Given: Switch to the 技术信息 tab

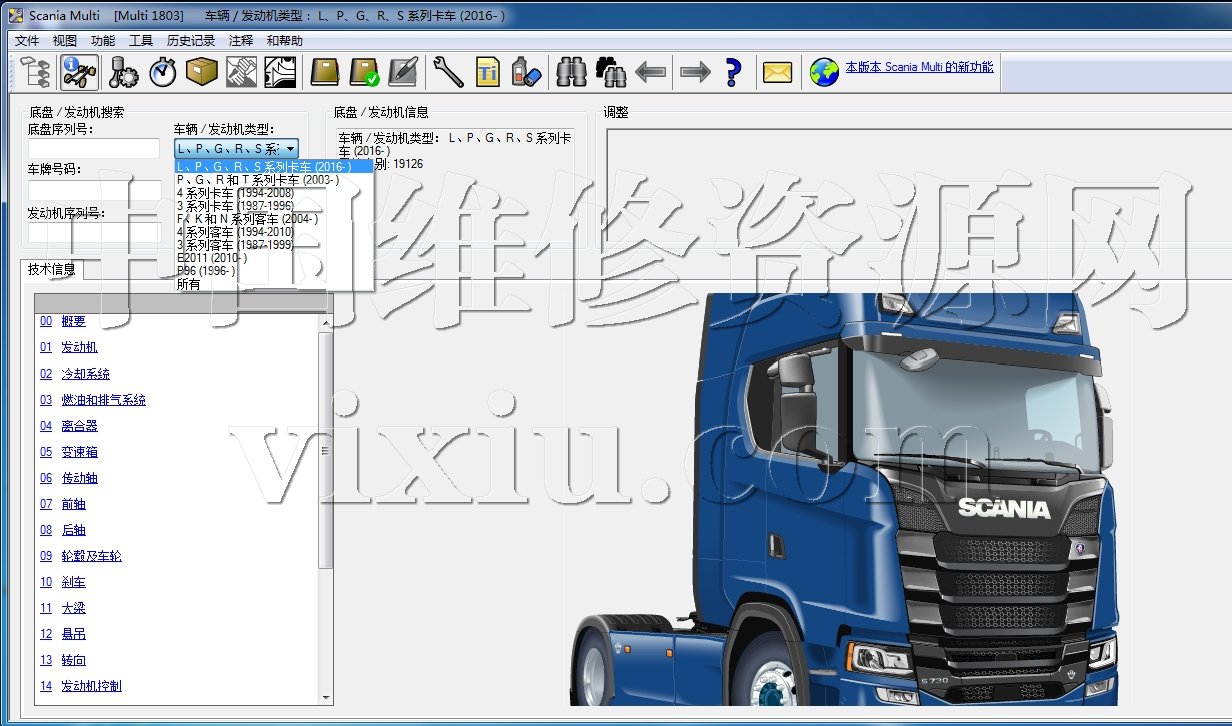Looking at the screenshot, I should coord(51,269).
